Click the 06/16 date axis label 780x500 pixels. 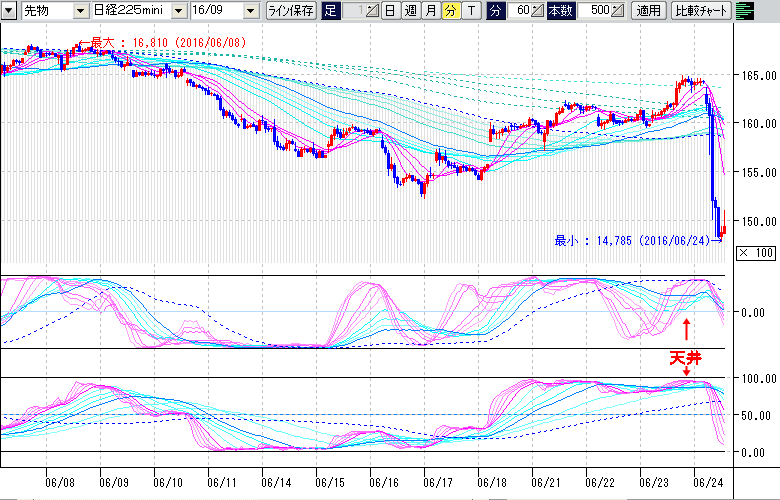point(384,483)
